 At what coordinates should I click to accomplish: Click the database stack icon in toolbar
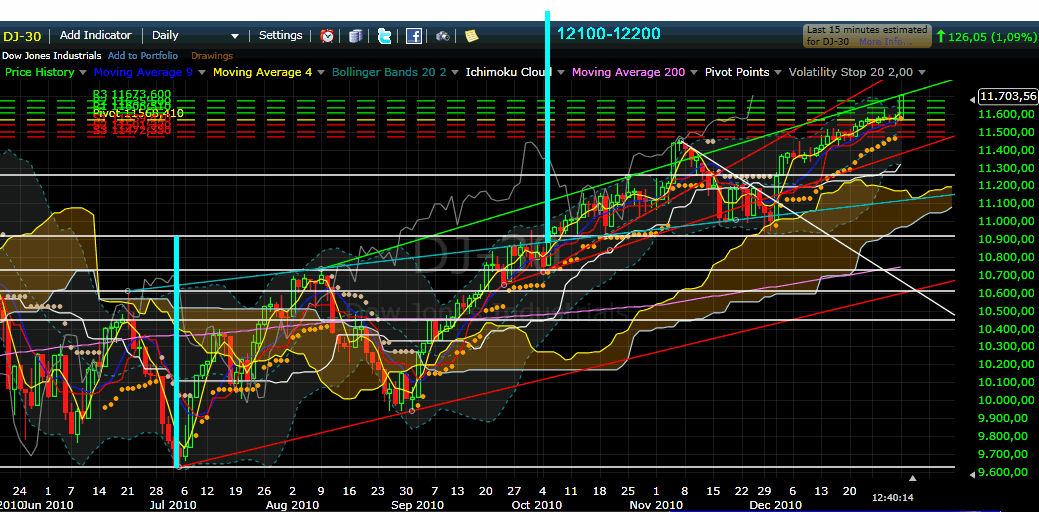[x=355, y=36]
